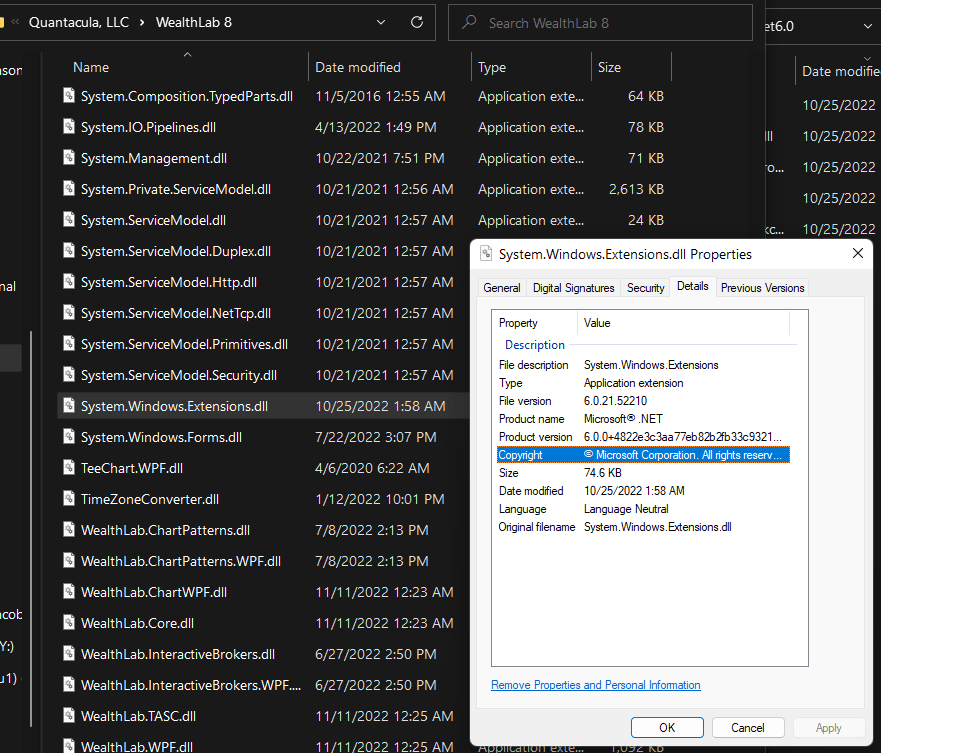Refresh the WealthLab 8 folder view
The image size is (960, 753).
pyautogui.click(x=417, y=22)
